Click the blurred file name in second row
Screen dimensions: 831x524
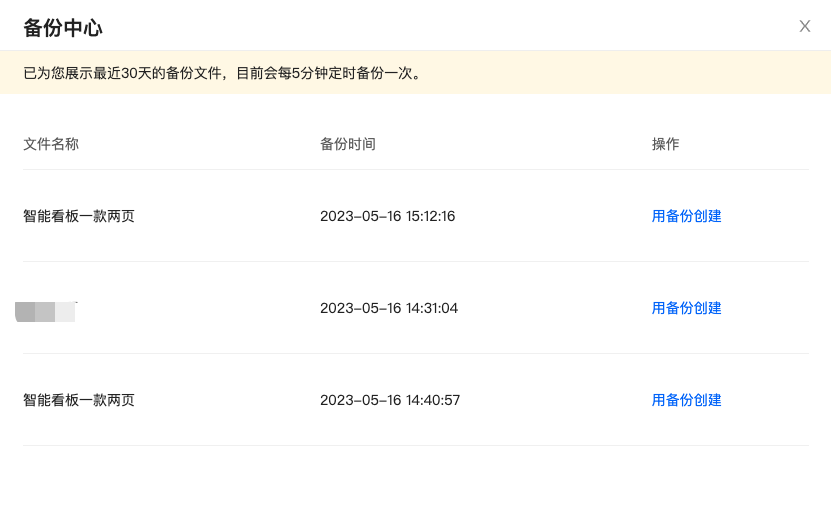coord(46,310)
